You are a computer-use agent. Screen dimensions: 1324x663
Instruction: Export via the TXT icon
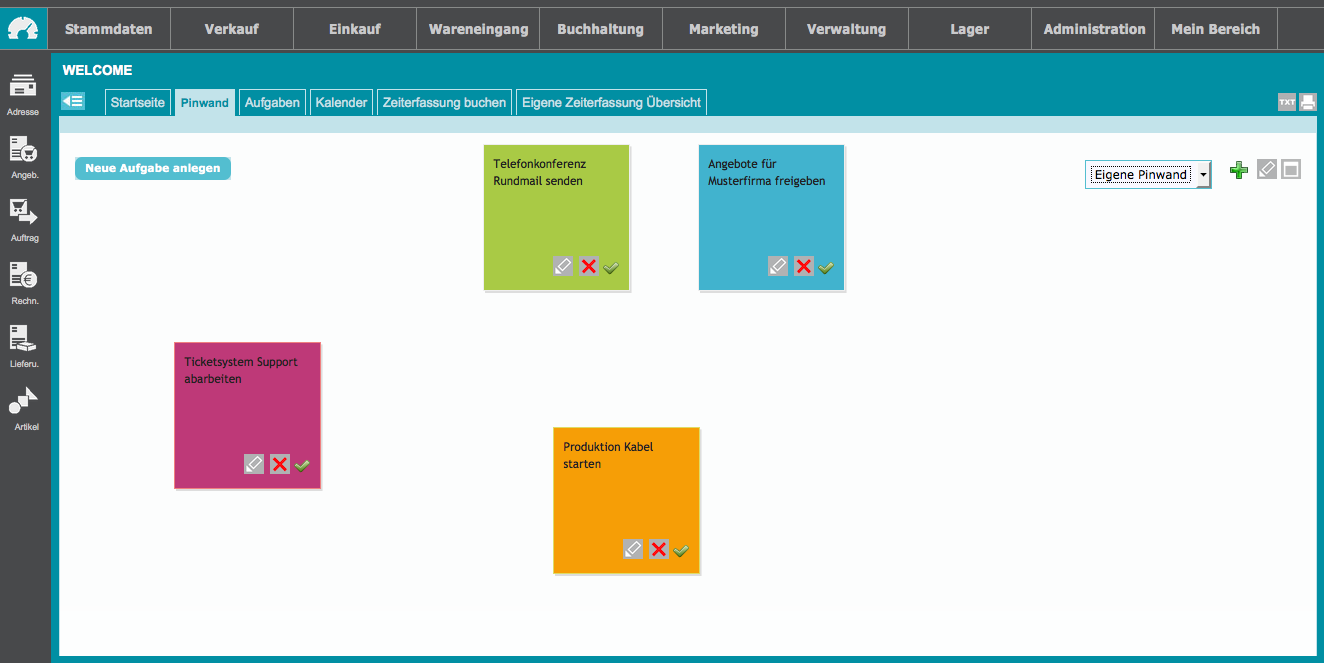pos(1286,102)
